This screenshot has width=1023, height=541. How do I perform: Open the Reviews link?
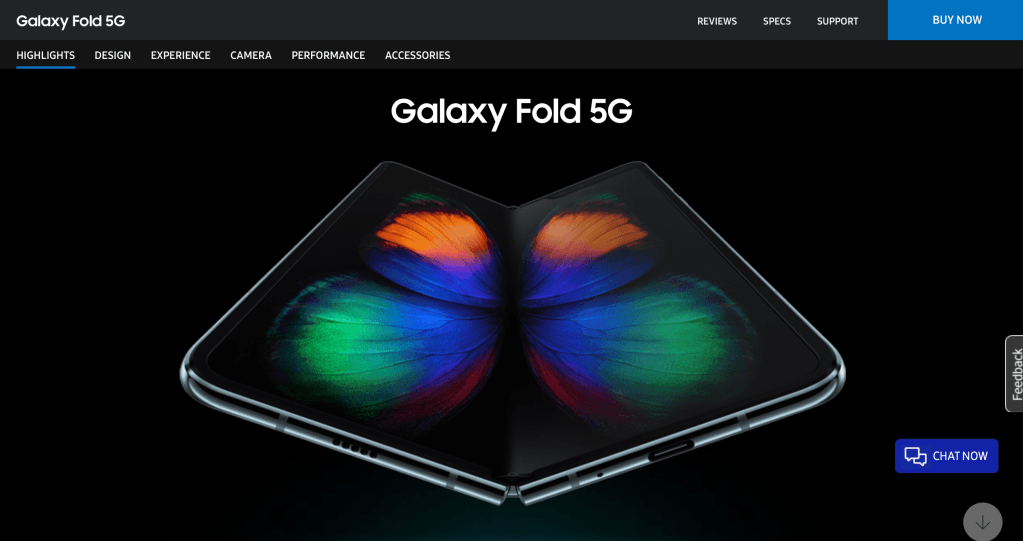pyautogui.click(x=716, y=22)
